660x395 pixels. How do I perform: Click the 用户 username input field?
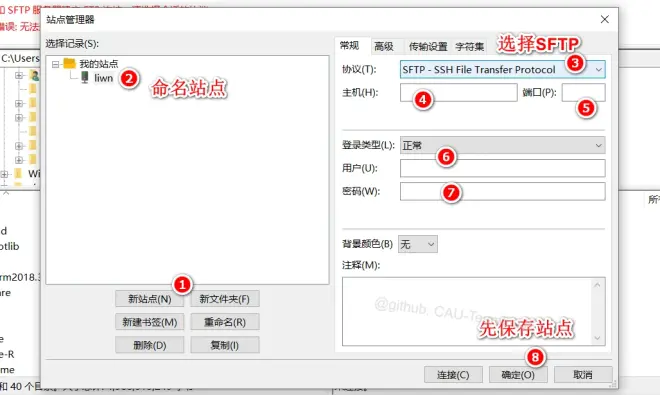[x=502, y=168]
